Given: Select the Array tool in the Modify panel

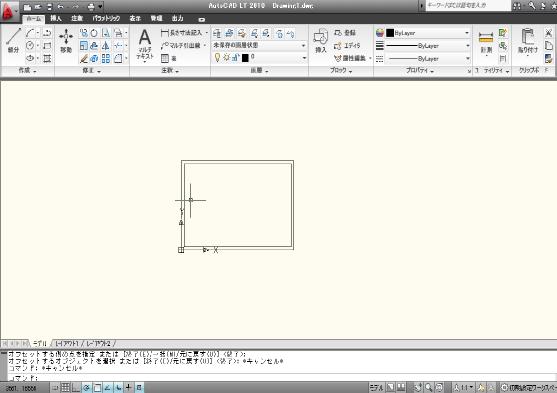Looking at the screenshot, I should (x=106, y=58).
